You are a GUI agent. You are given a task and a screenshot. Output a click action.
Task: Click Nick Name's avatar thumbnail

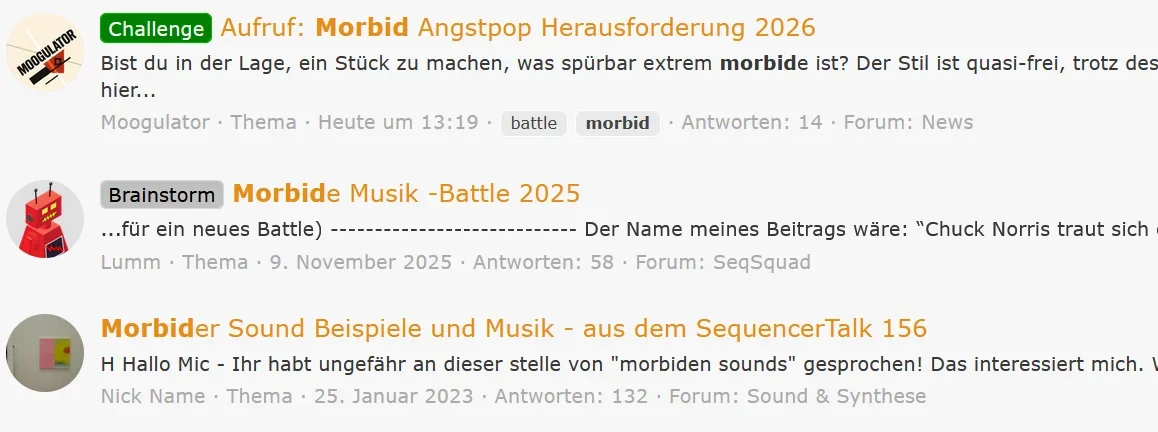(x=45, y=353)
